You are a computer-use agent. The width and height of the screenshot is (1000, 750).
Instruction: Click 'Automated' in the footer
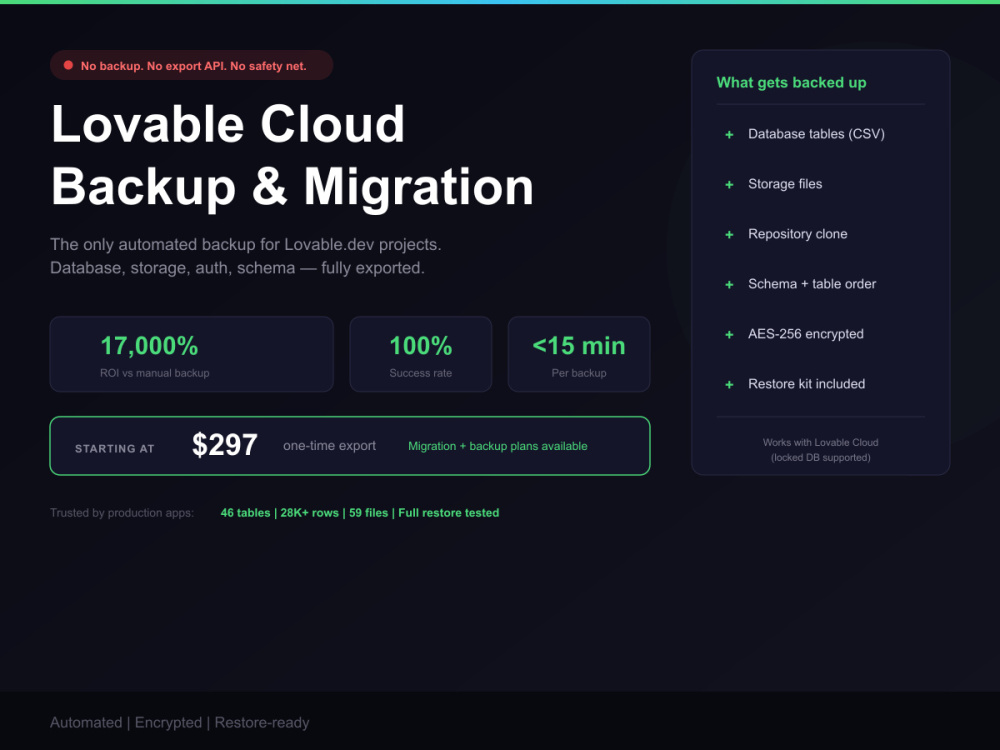coord(86,723)
